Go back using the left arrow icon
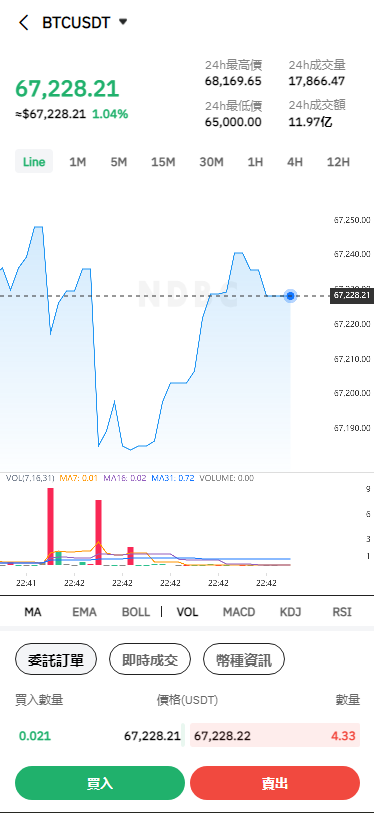Screen dimensions: 374x813 (x=23, y=22)
